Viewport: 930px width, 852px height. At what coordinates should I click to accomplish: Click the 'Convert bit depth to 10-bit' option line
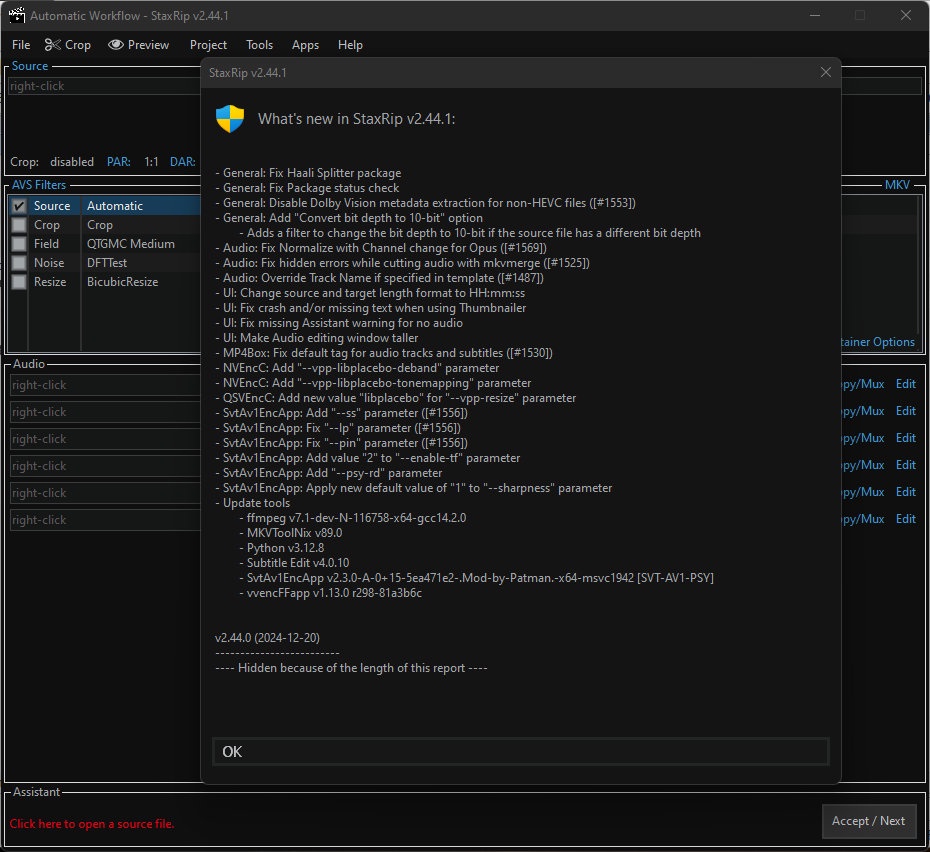click(349, 218)
